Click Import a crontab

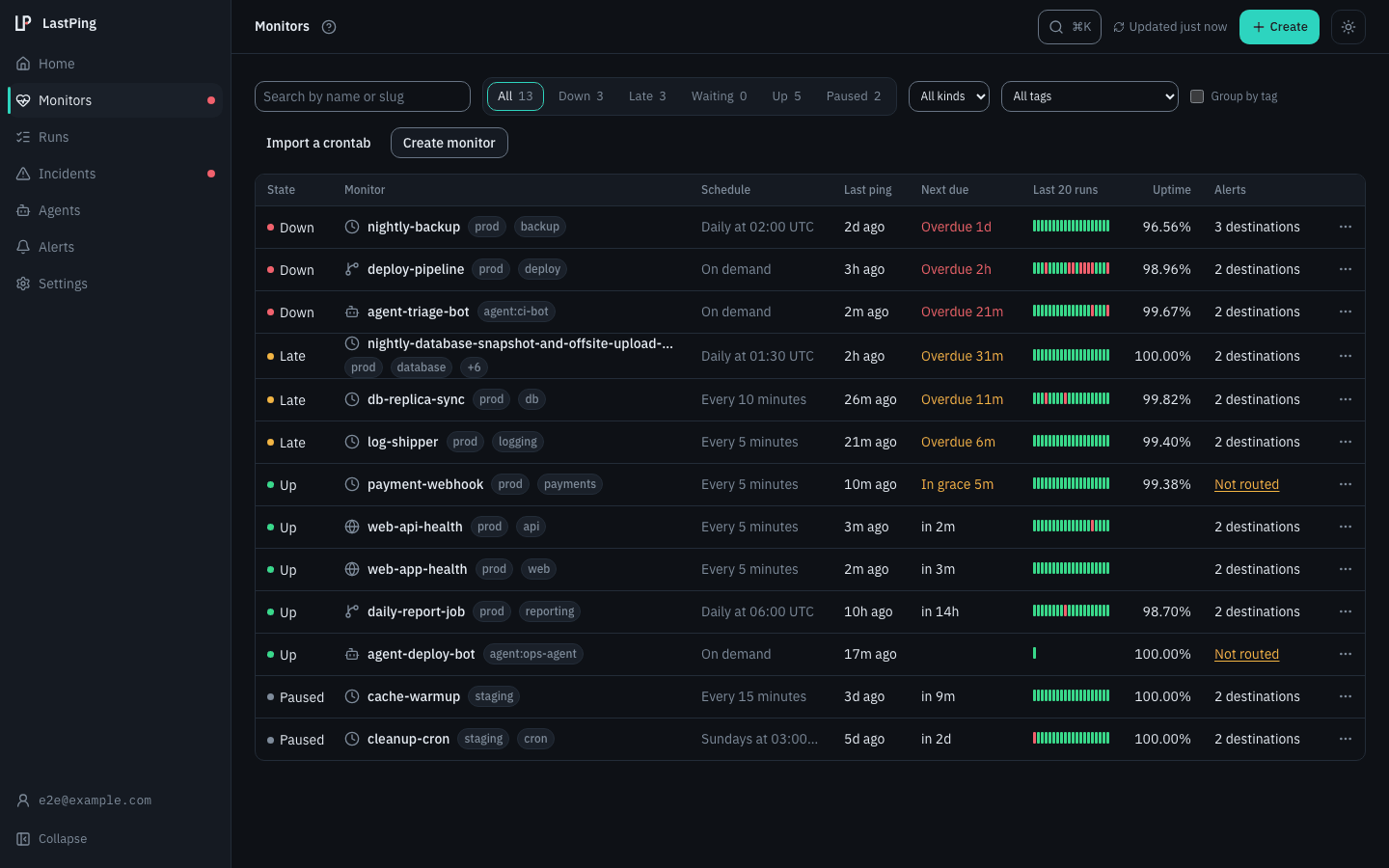(x=318, y=143)
